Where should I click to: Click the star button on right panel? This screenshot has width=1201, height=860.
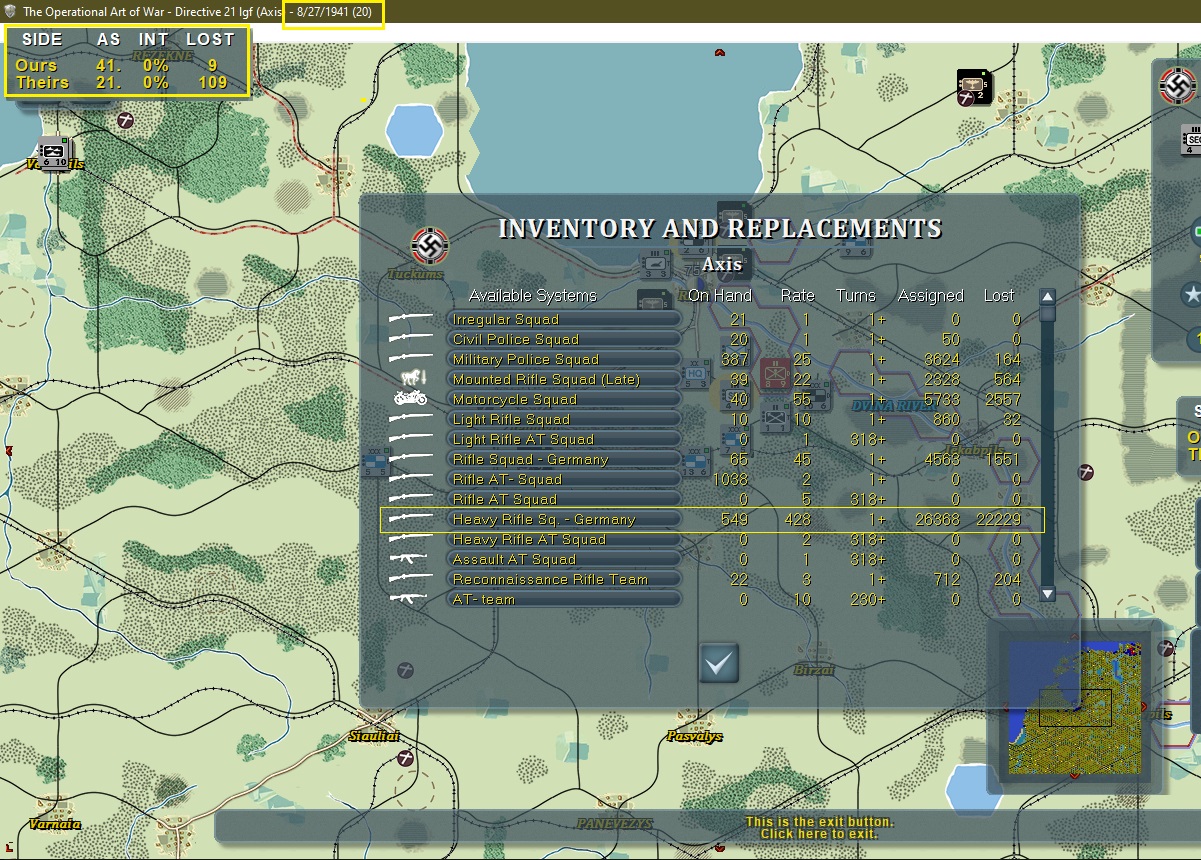point(1190,295)
